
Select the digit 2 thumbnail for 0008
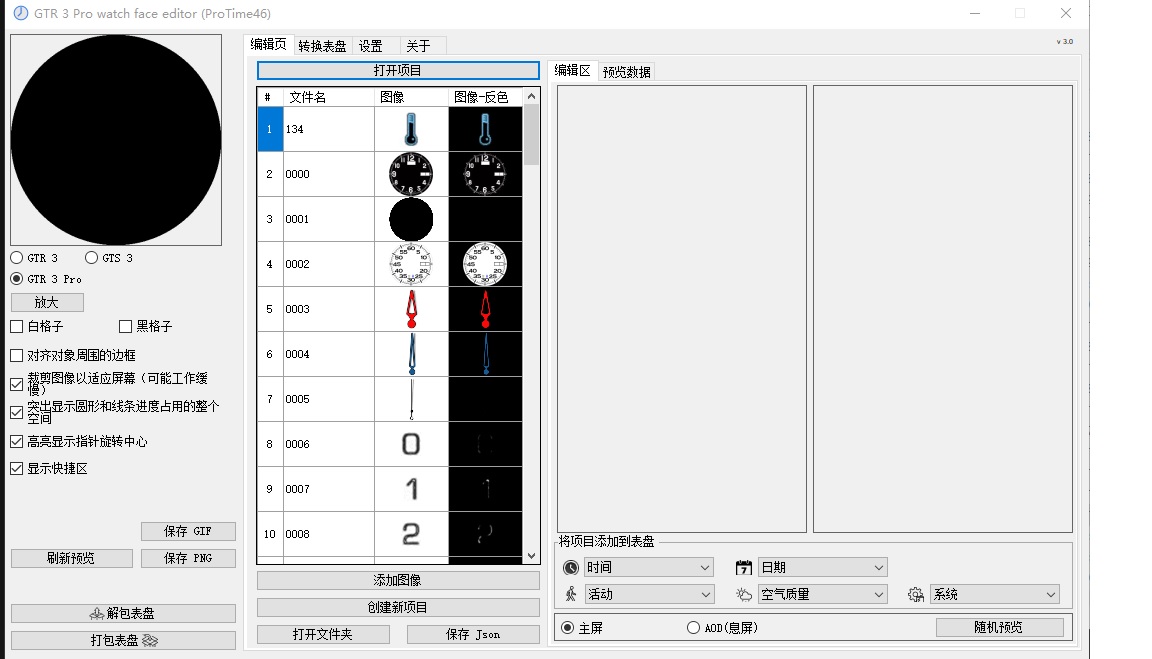pyautogui.click(x=411, y=534)
